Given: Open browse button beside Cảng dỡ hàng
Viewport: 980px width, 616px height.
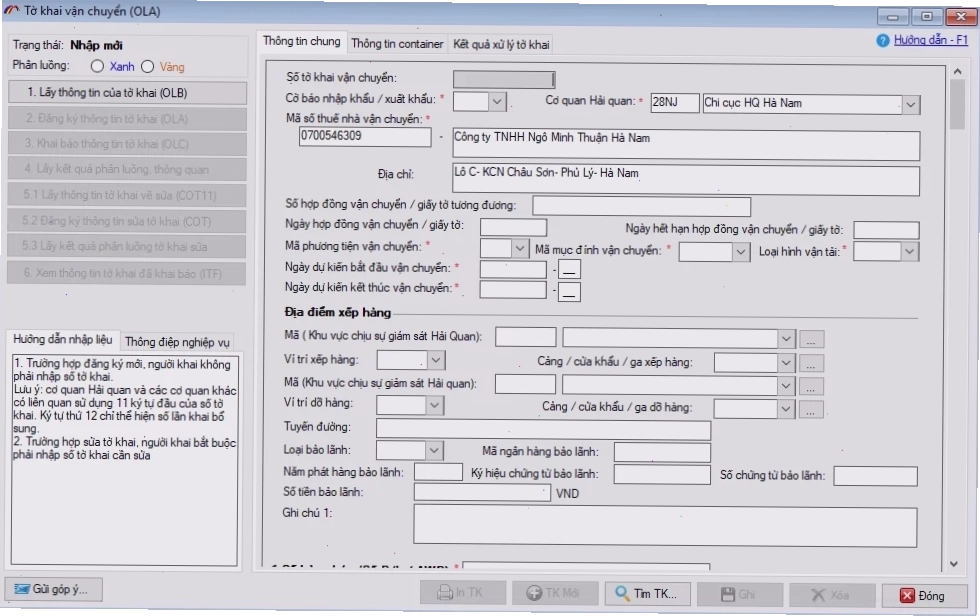Looking at the screenshot, I should pyautogui.click(x=811, y=410).
